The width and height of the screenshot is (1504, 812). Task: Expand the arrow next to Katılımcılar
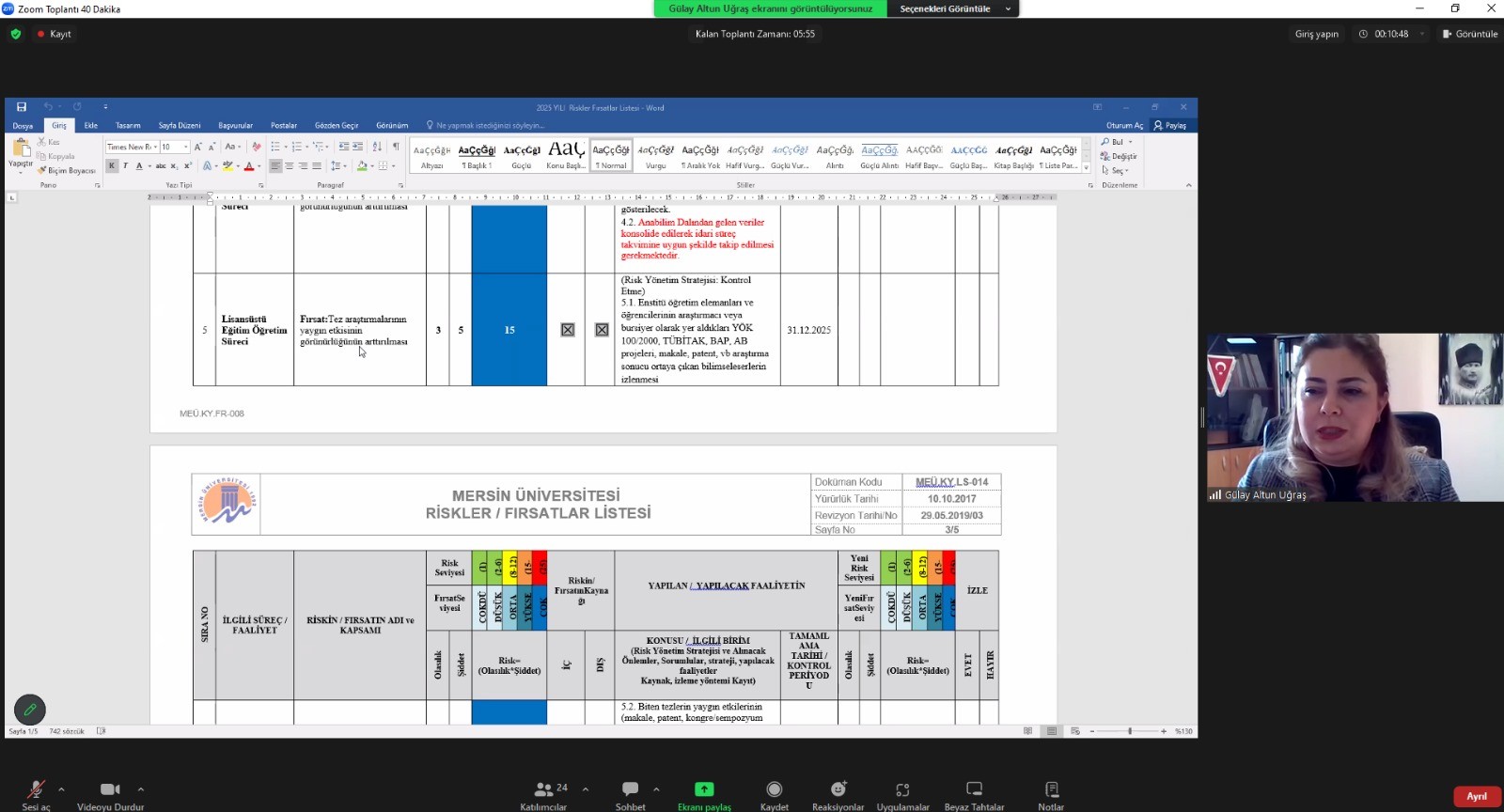(x=586, y=789)
